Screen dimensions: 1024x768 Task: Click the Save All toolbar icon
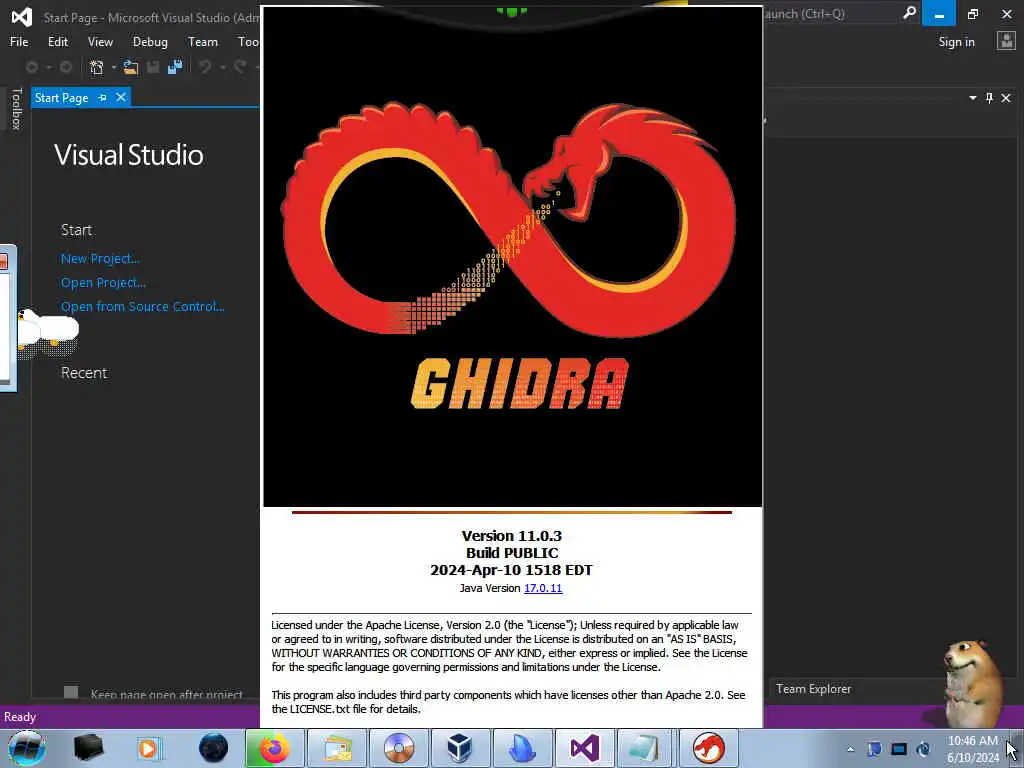point(175,67)
